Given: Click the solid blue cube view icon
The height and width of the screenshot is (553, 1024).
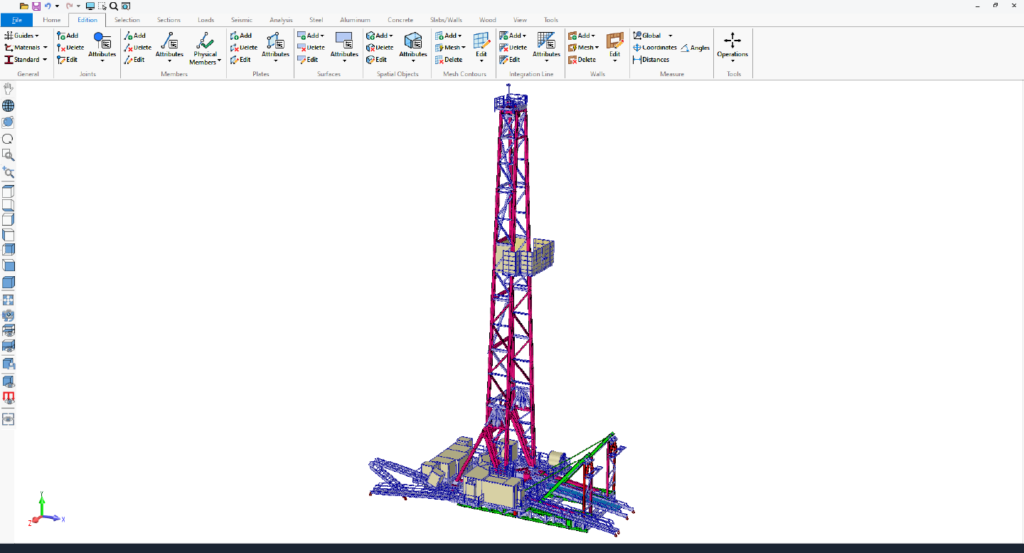Looking at the screenshot, I should 8,283.
